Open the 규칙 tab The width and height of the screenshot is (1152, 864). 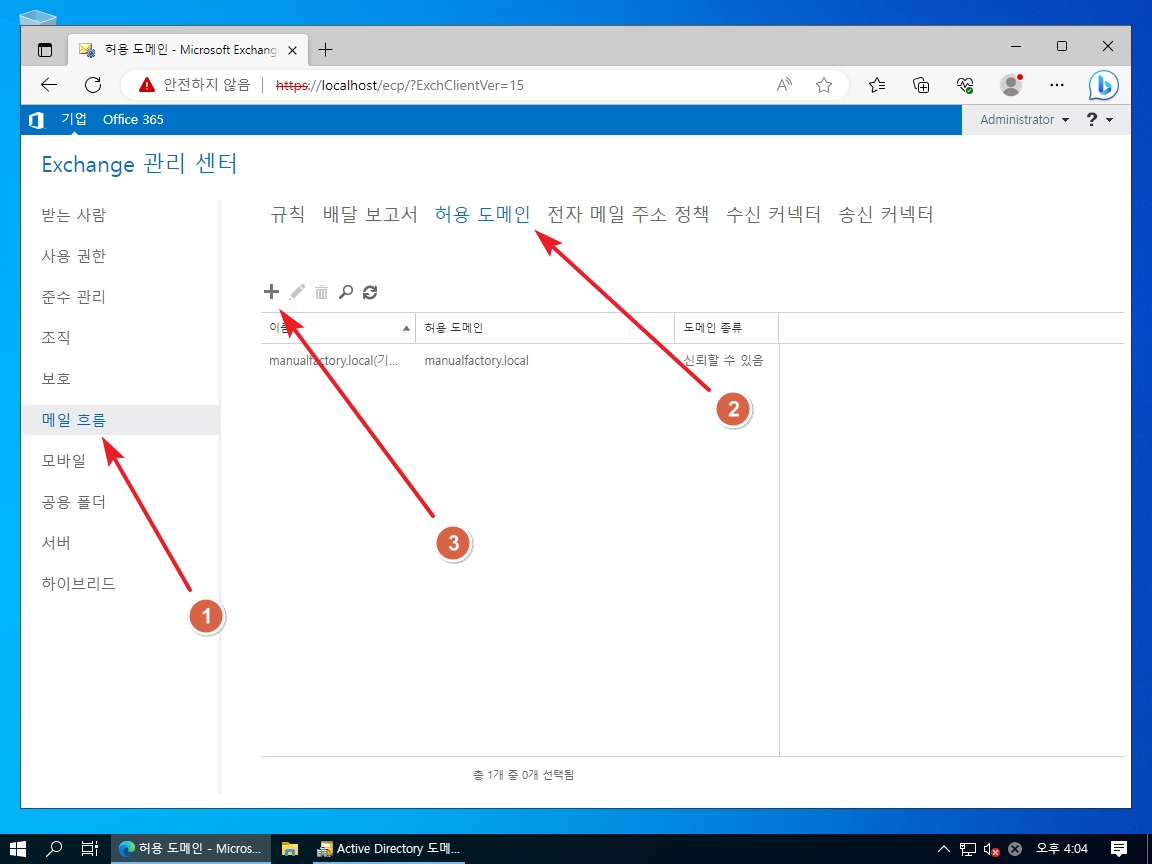click(x=287, y=215)
